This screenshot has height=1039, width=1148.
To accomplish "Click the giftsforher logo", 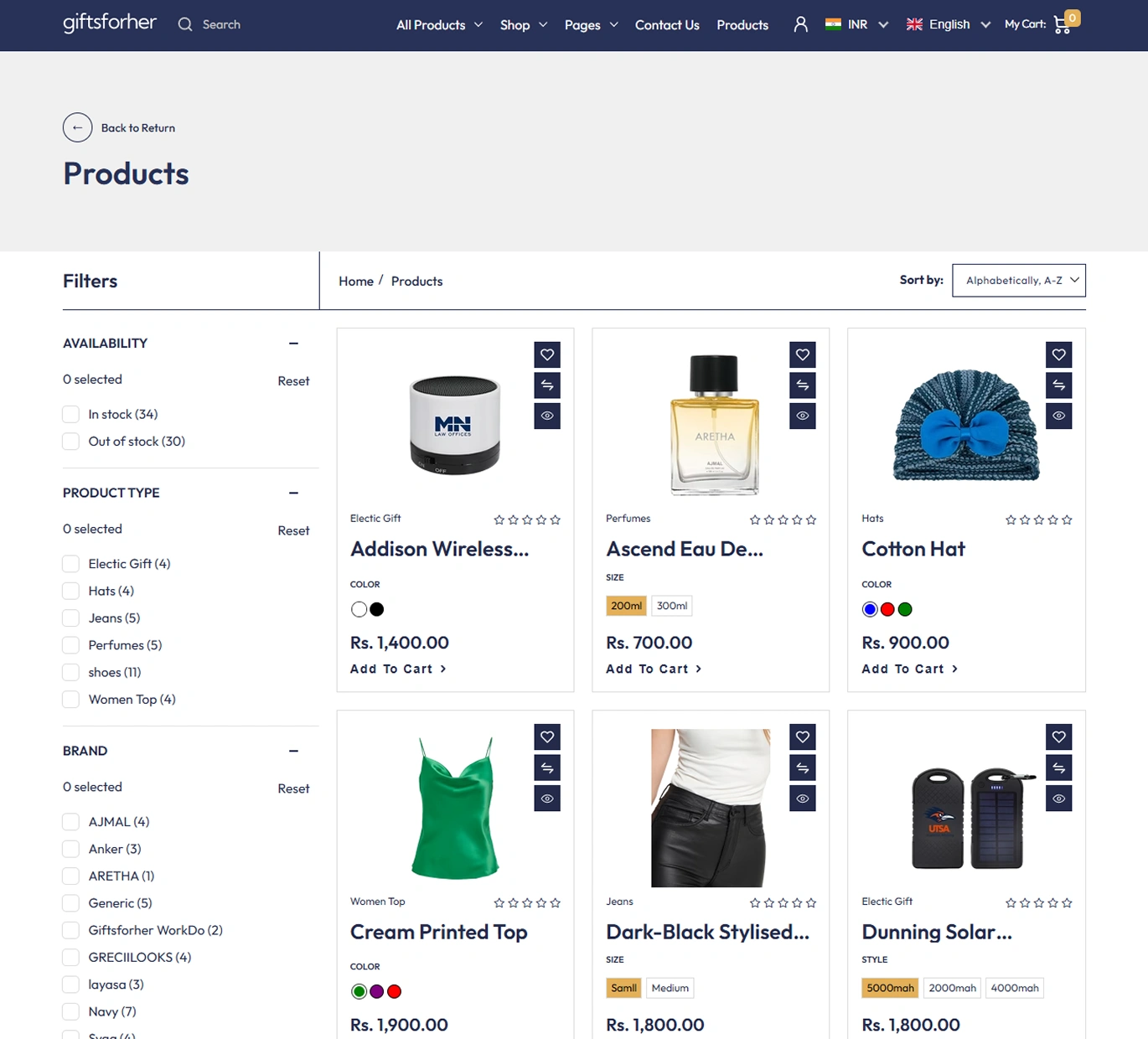I will (110, 23).
